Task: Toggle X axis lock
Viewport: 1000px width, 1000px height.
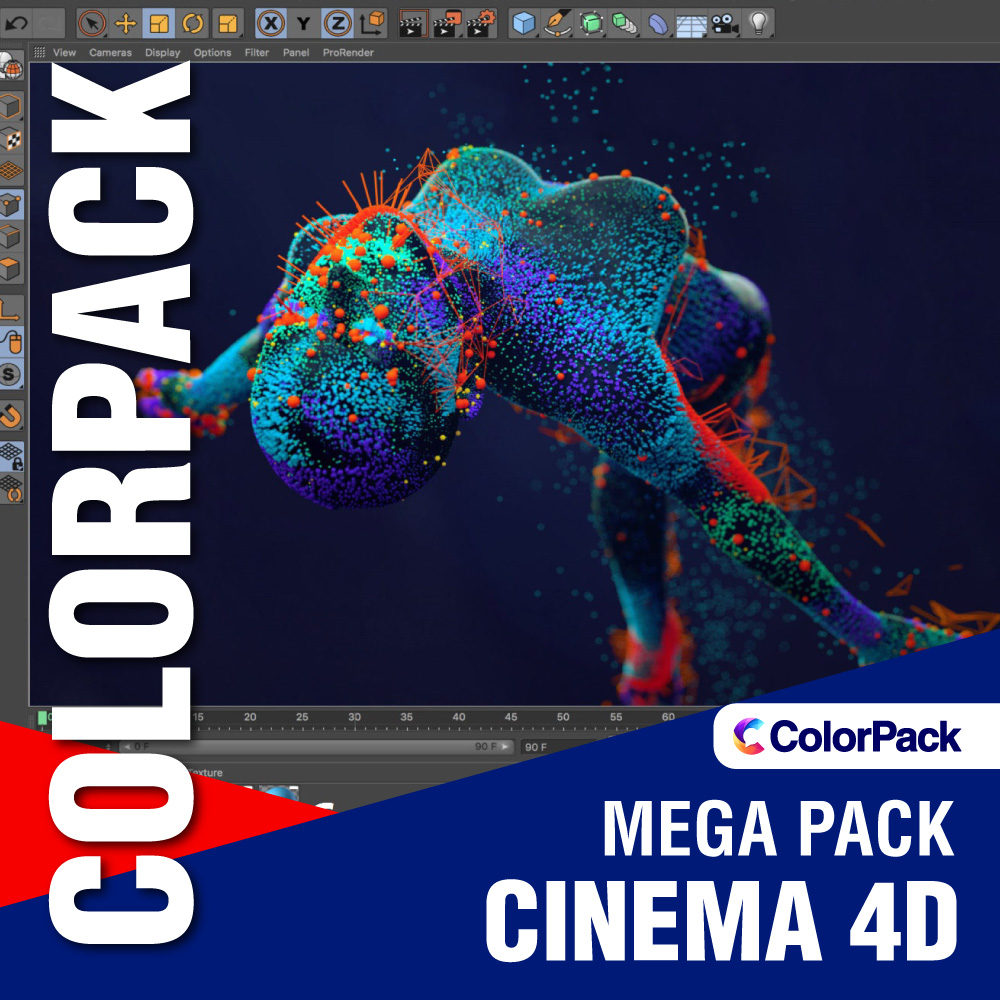Action: tap(270, 22)
